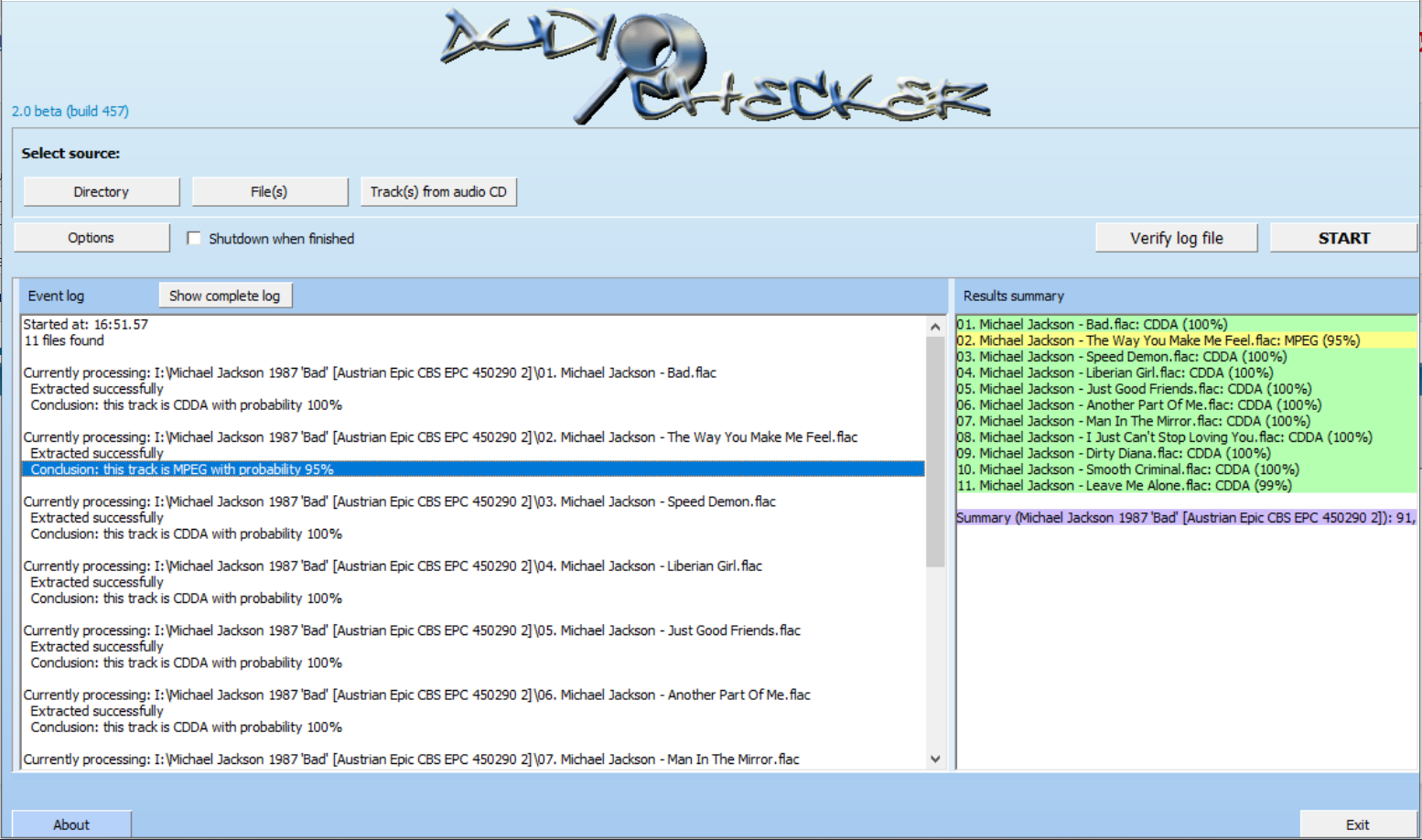
Task: Show complete log
Action: coord(225,296)
